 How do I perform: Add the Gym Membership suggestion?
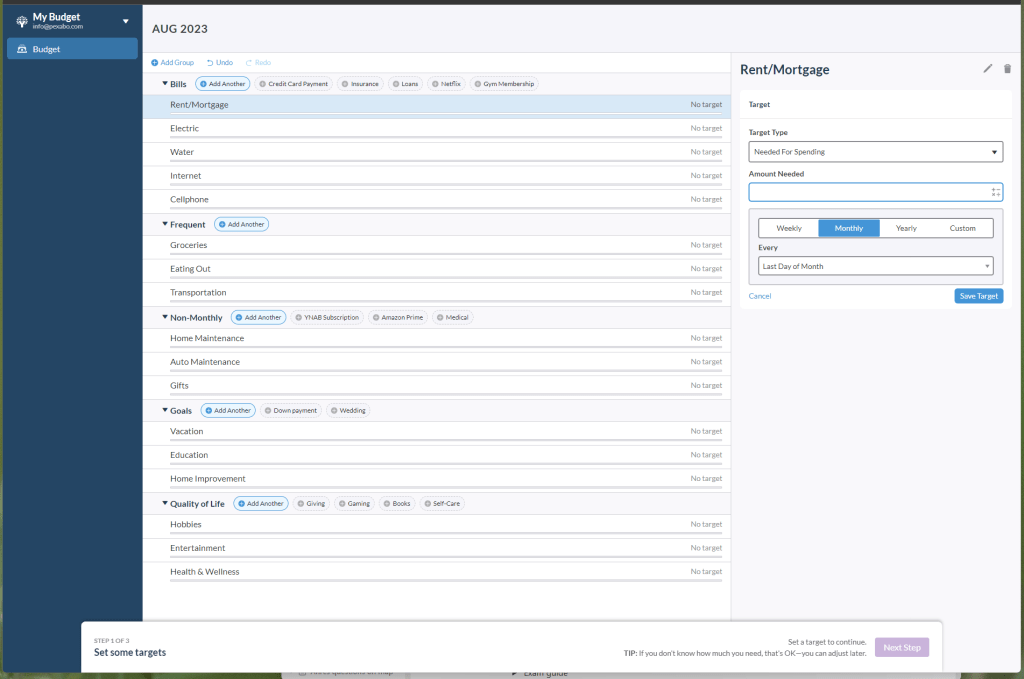504,84
